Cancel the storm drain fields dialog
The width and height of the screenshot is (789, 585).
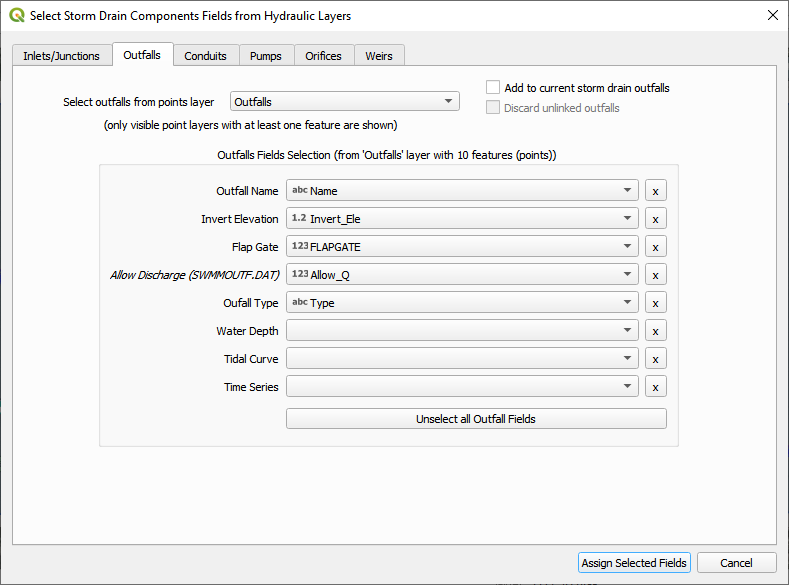tap(736, 563)
